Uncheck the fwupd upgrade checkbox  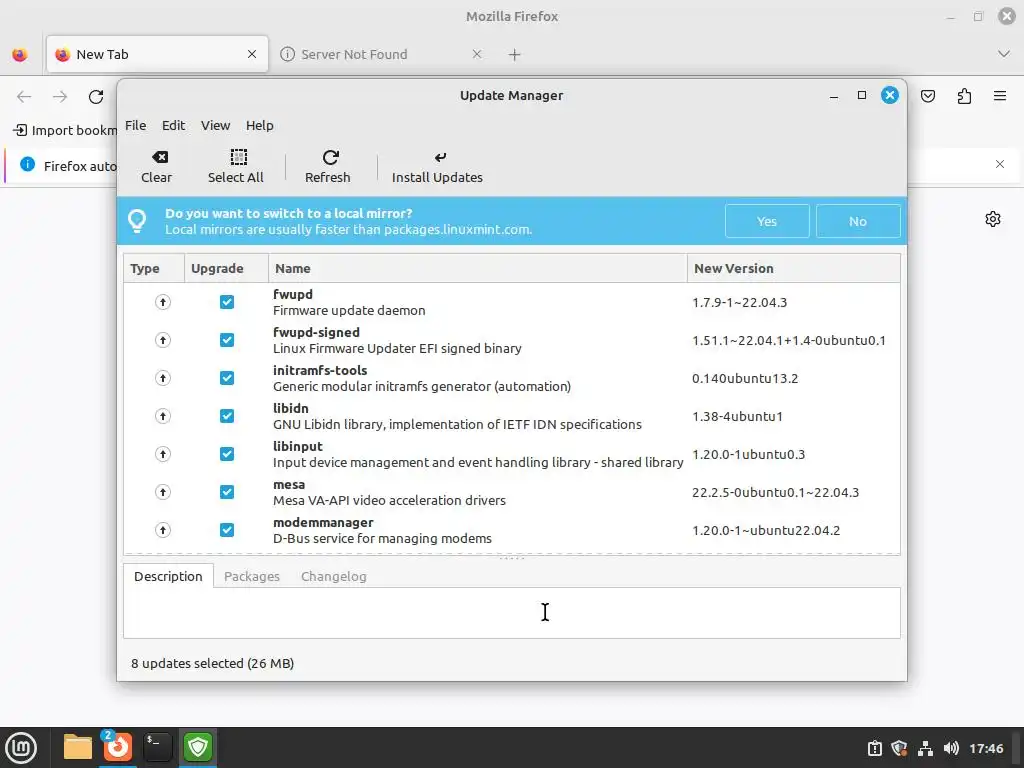227,302
